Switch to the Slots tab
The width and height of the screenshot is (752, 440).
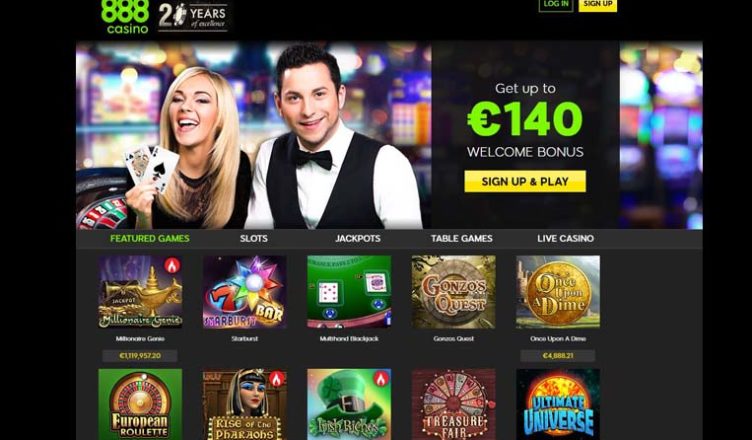click(x=254, y=238)
